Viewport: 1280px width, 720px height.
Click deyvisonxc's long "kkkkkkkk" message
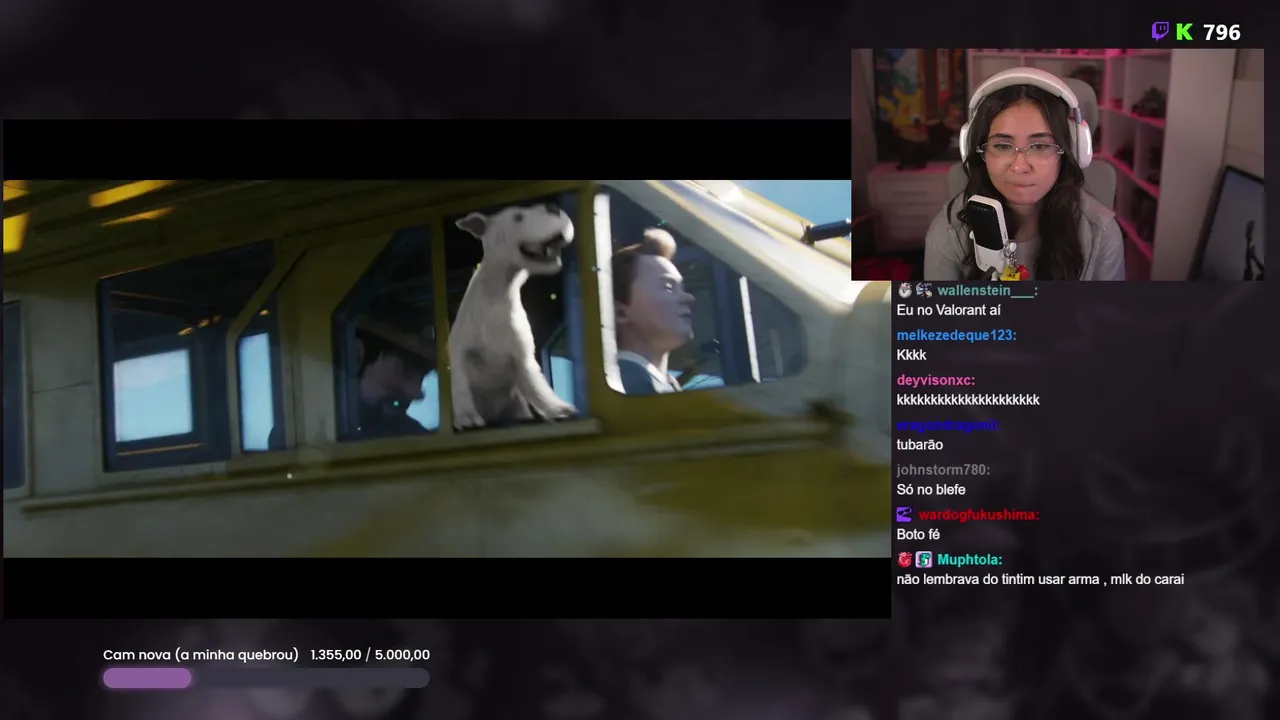968,400
